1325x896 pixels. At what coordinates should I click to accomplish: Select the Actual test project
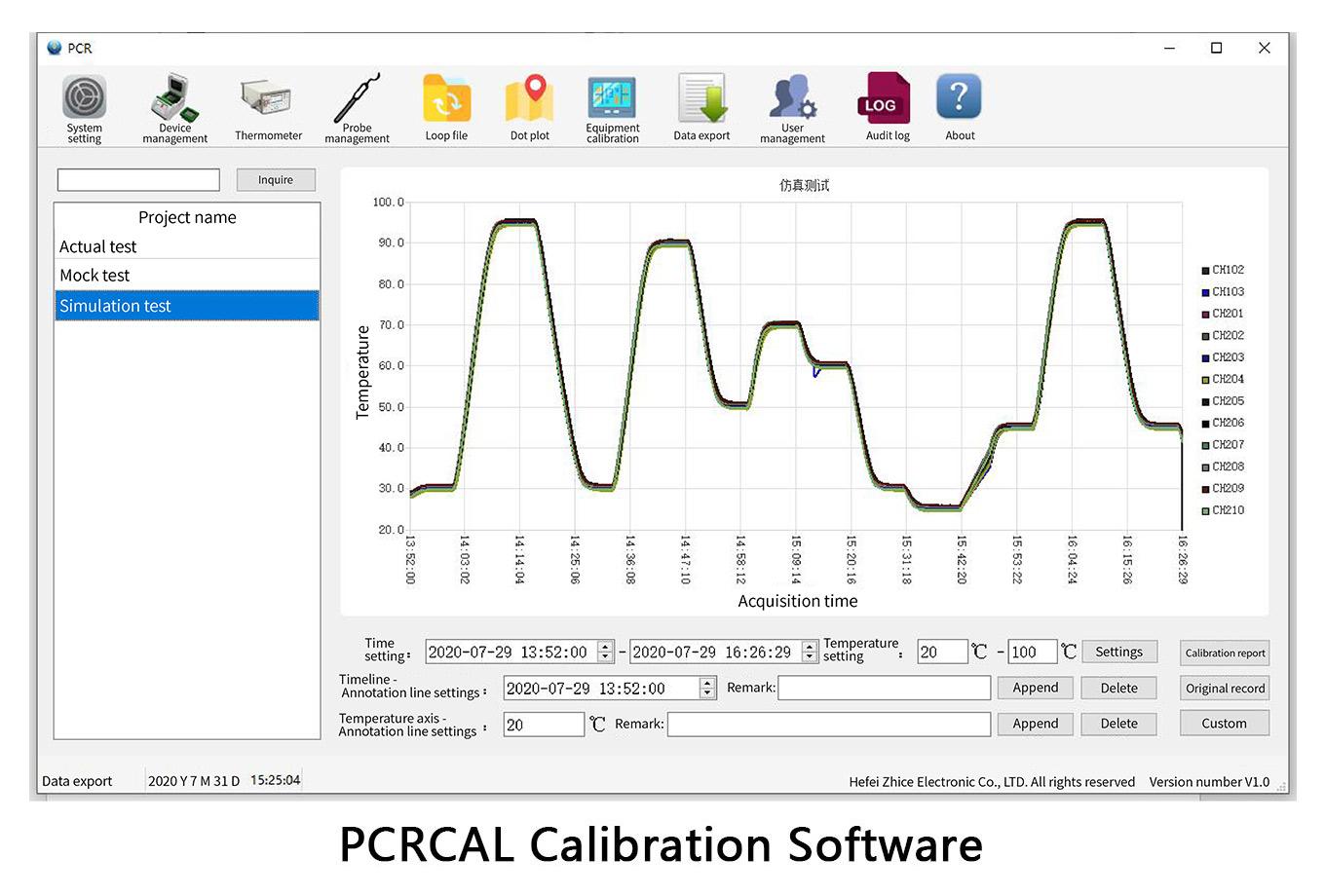[187, 246]
